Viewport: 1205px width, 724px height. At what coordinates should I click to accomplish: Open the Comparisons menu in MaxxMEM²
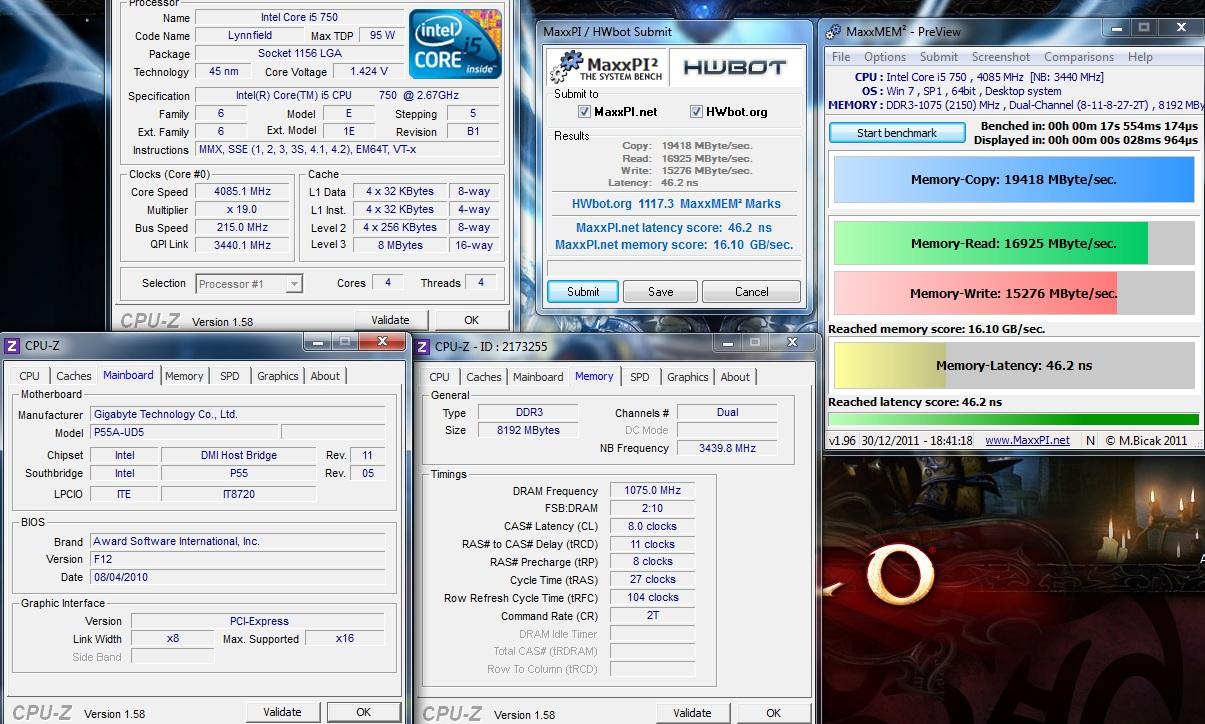point(1078,57)
